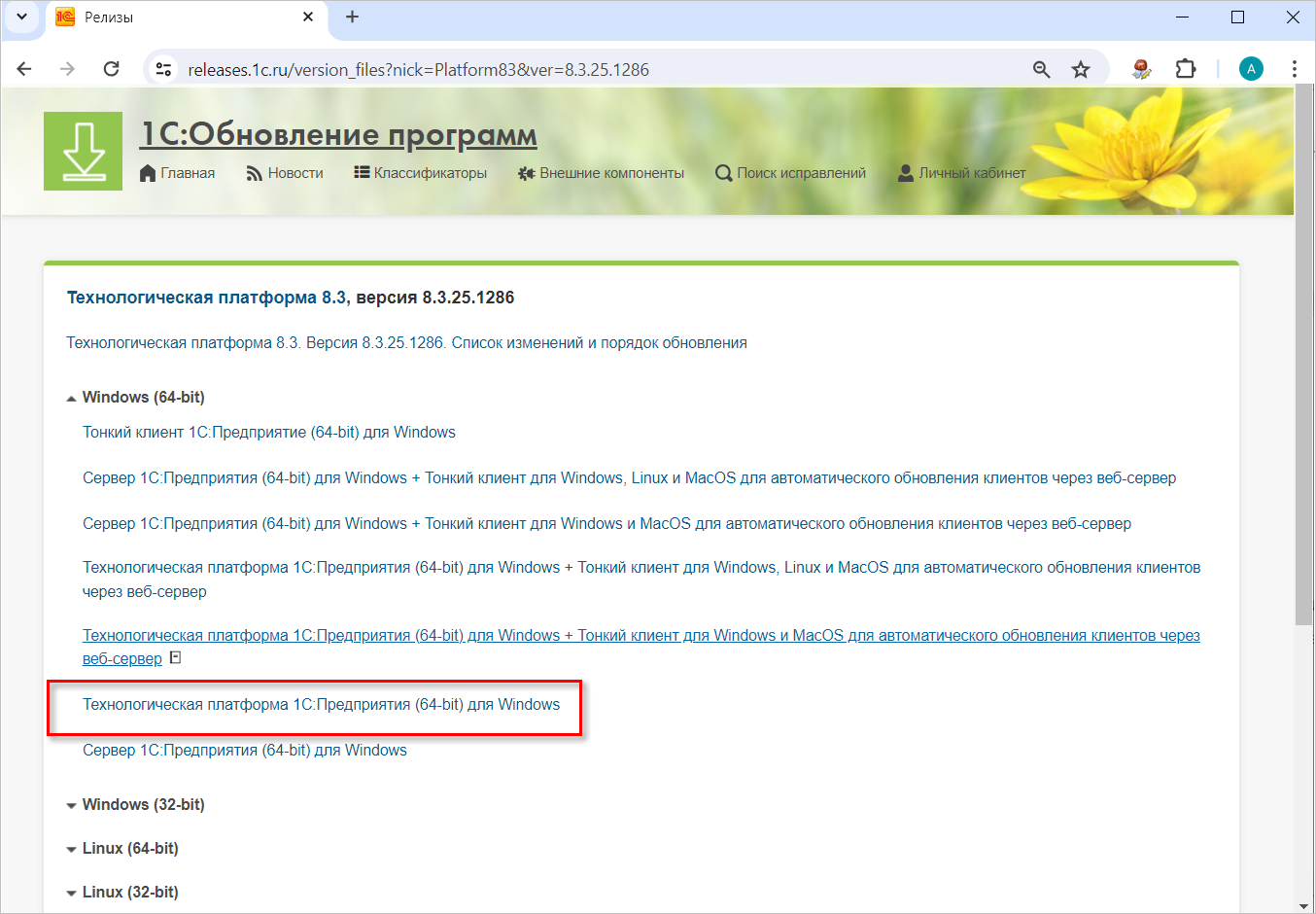The width and height of the screenshot is (1316, 914).
Task: Open a new tab with the plus button
Action: coord(352,17)
